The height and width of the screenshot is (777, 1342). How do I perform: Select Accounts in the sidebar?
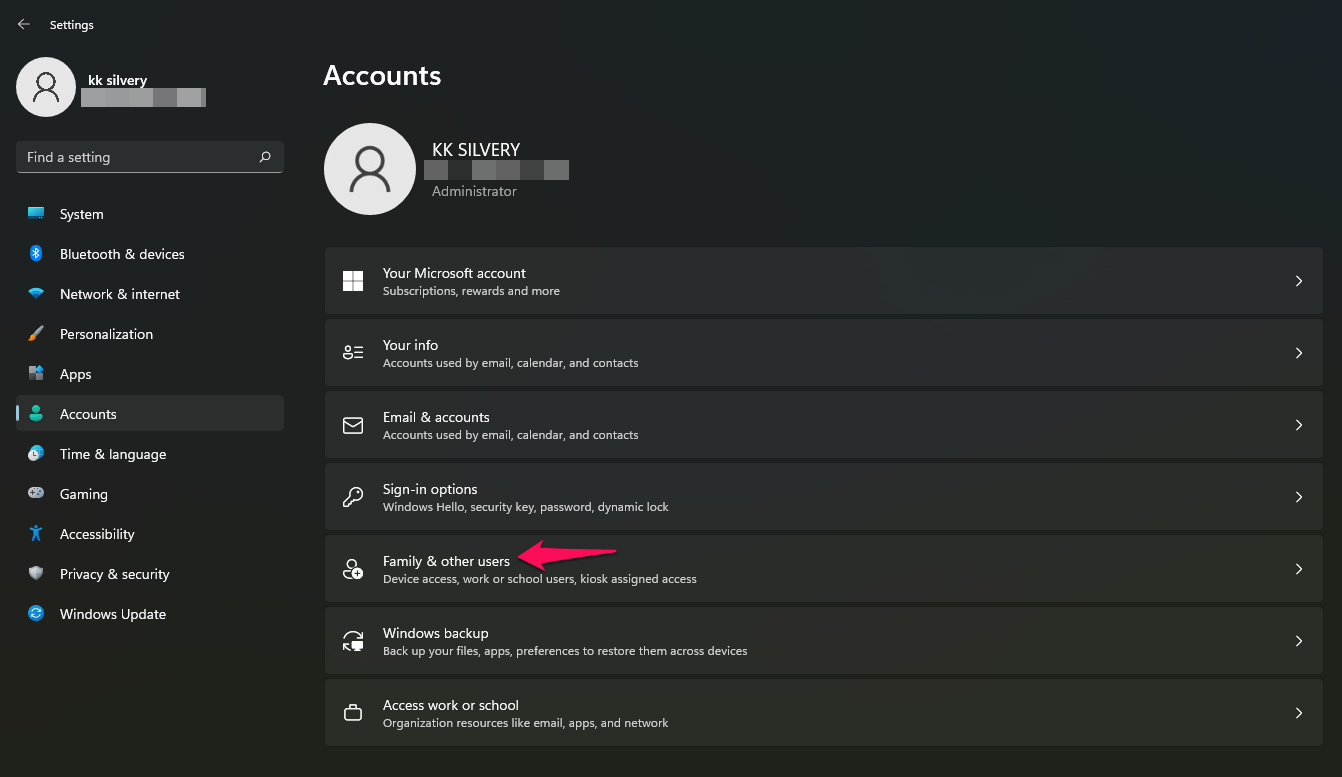click(88, 413)
